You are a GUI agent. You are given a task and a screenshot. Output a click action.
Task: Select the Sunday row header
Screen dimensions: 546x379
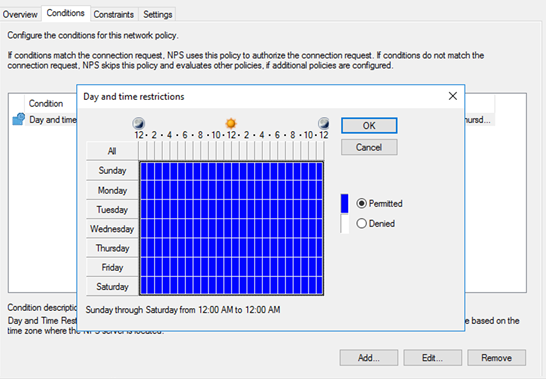[x=112, y=170]
